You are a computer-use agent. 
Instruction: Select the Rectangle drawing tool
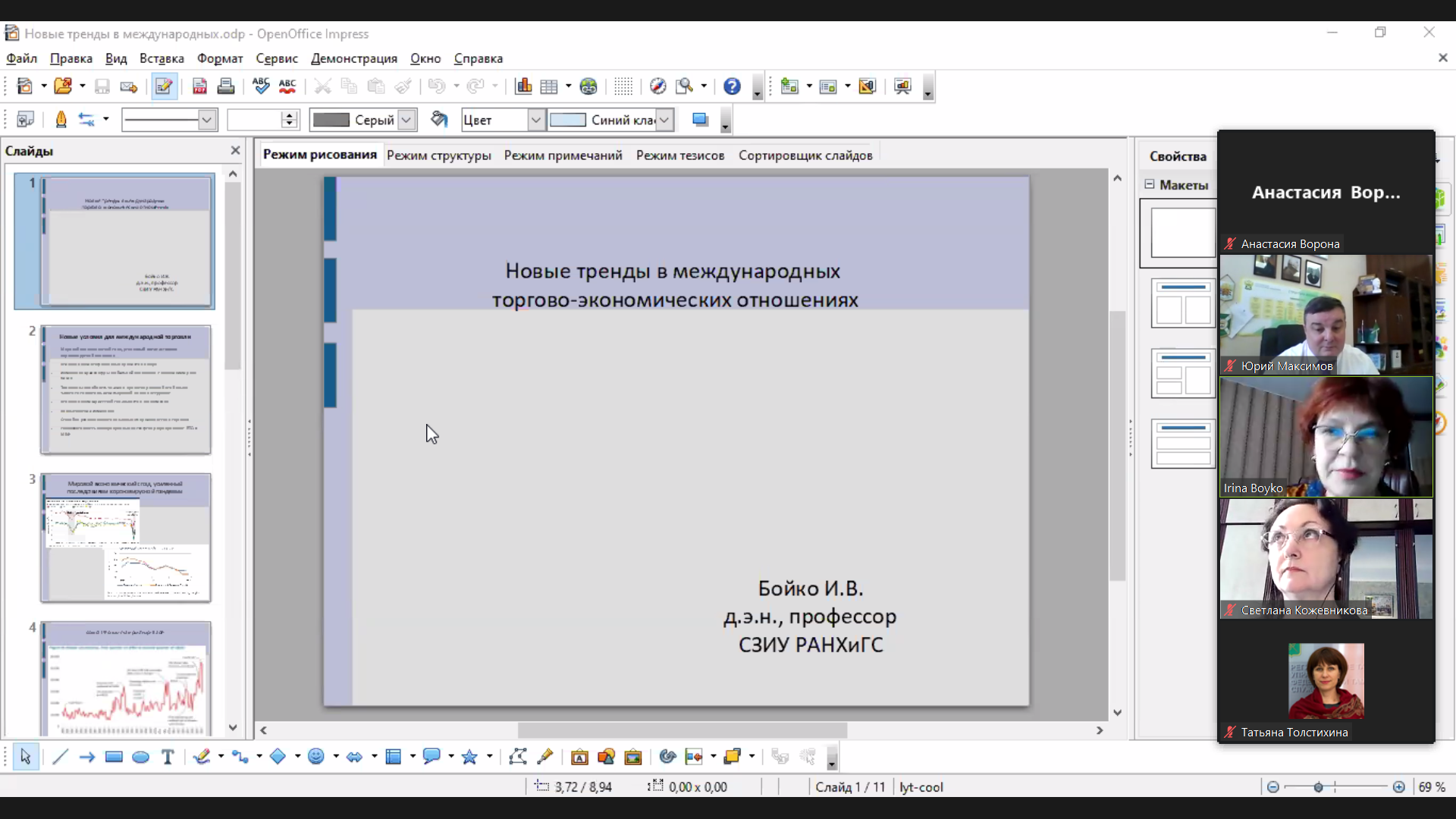(x=114, y=757)
